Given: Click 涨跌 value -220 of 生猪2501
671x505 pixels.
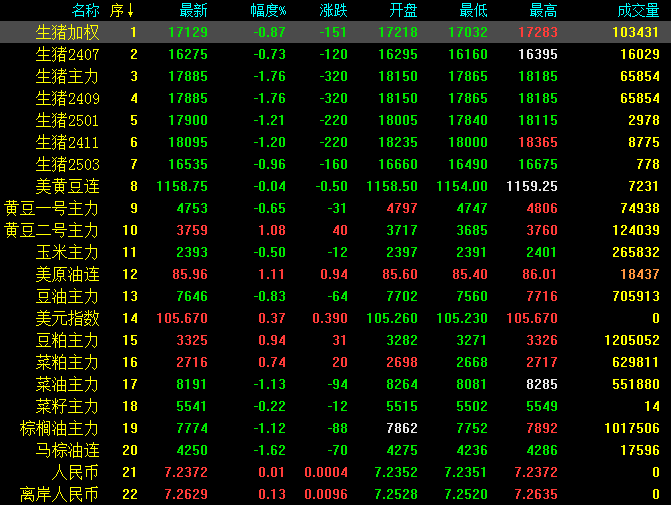Looking at the screenshot, I should (x=333, y=120).
